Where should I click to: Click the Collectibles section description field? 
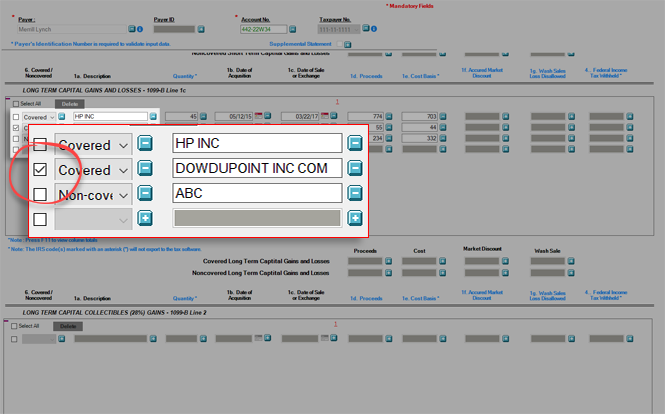(110, 338)
